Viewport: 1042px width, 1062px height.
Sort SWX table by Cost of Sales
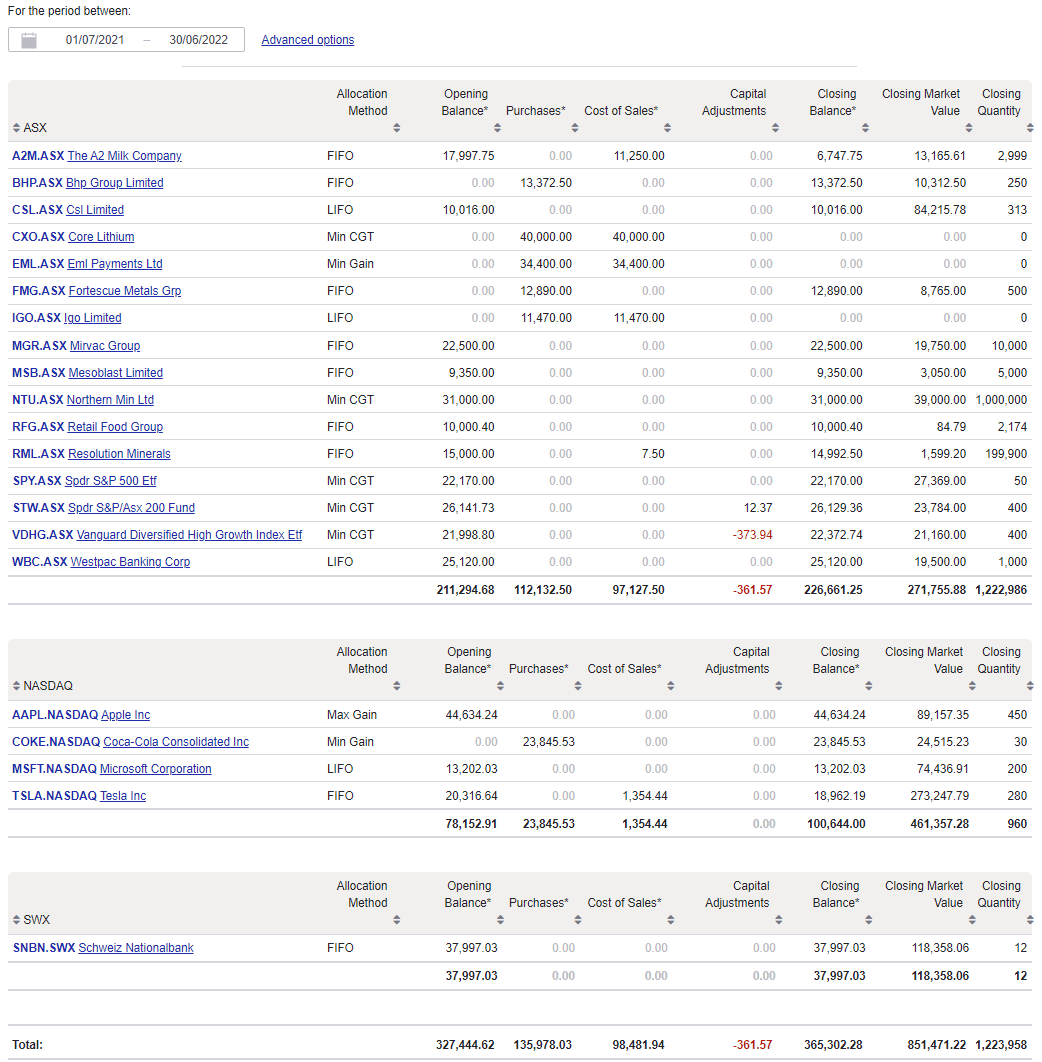pos(670,920)
